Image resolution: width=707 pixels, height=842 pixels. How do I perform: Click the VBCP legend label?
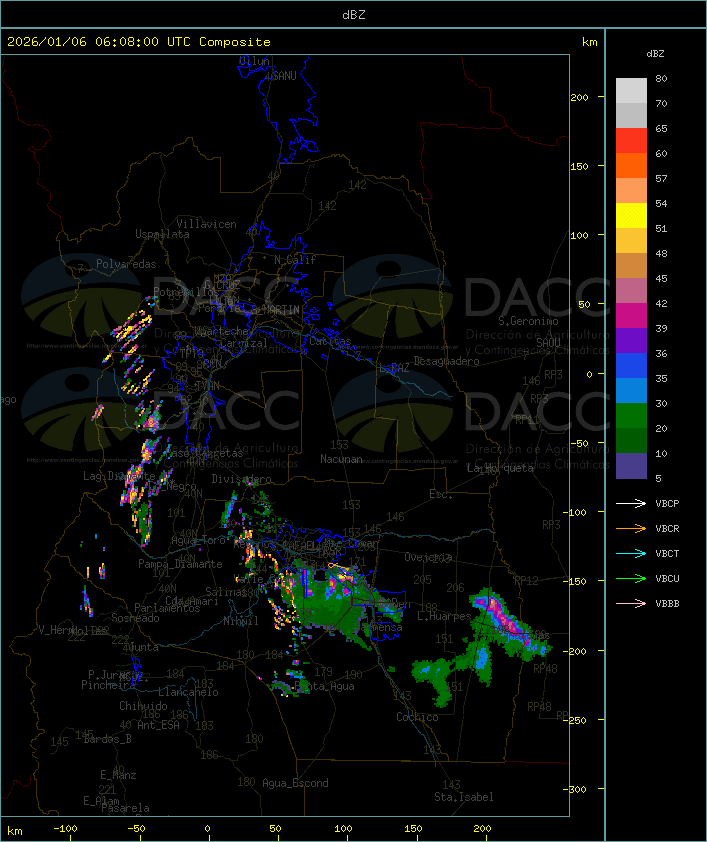coord(667,503)
